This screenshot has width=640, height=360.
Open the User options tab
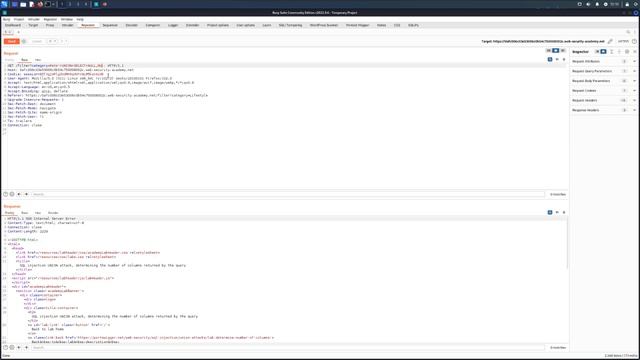(x=245, y=25)
